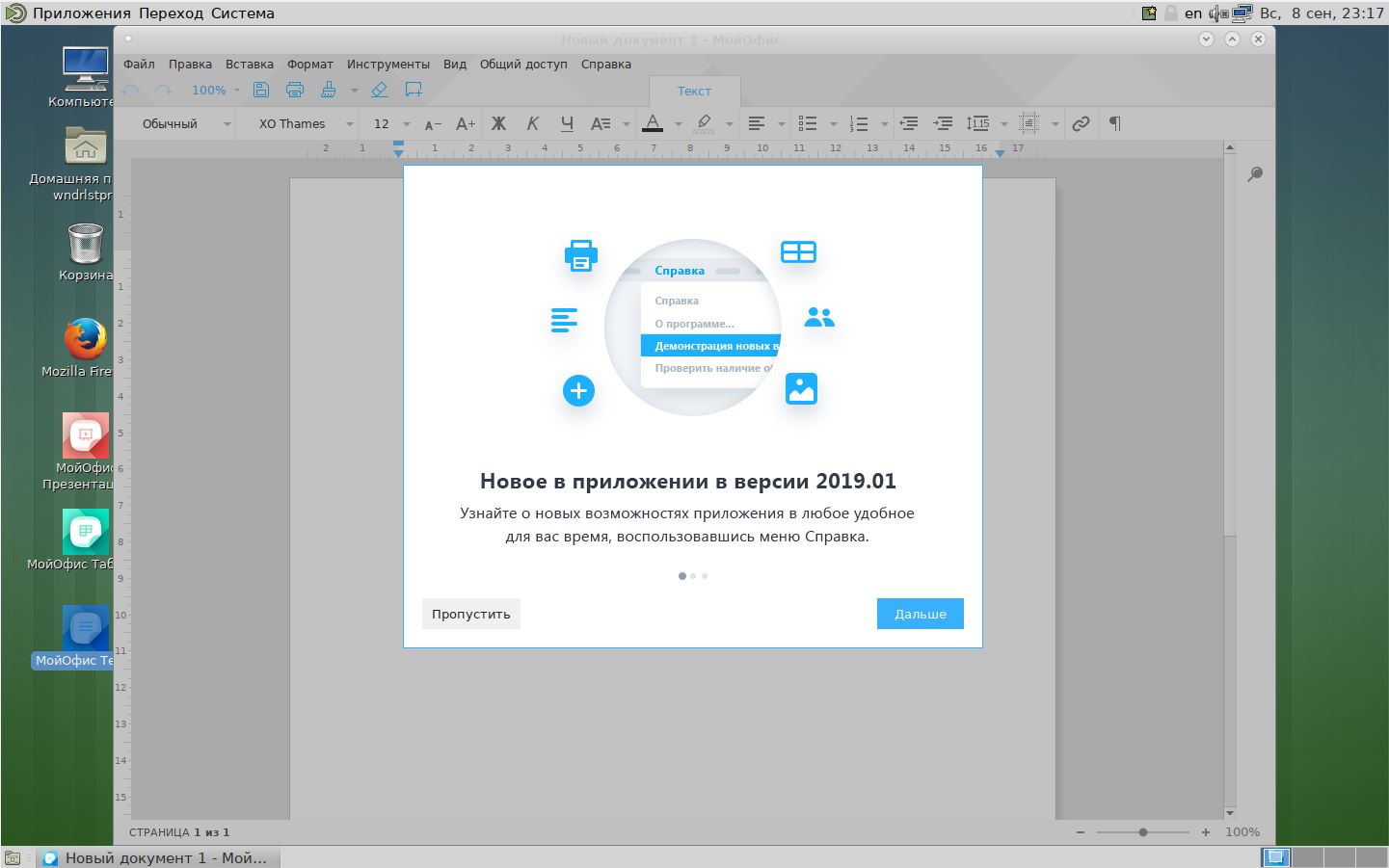Expand the alignment dropdown arrow
This screenshot has width=1389, height=868.
(x=781, y=124)
